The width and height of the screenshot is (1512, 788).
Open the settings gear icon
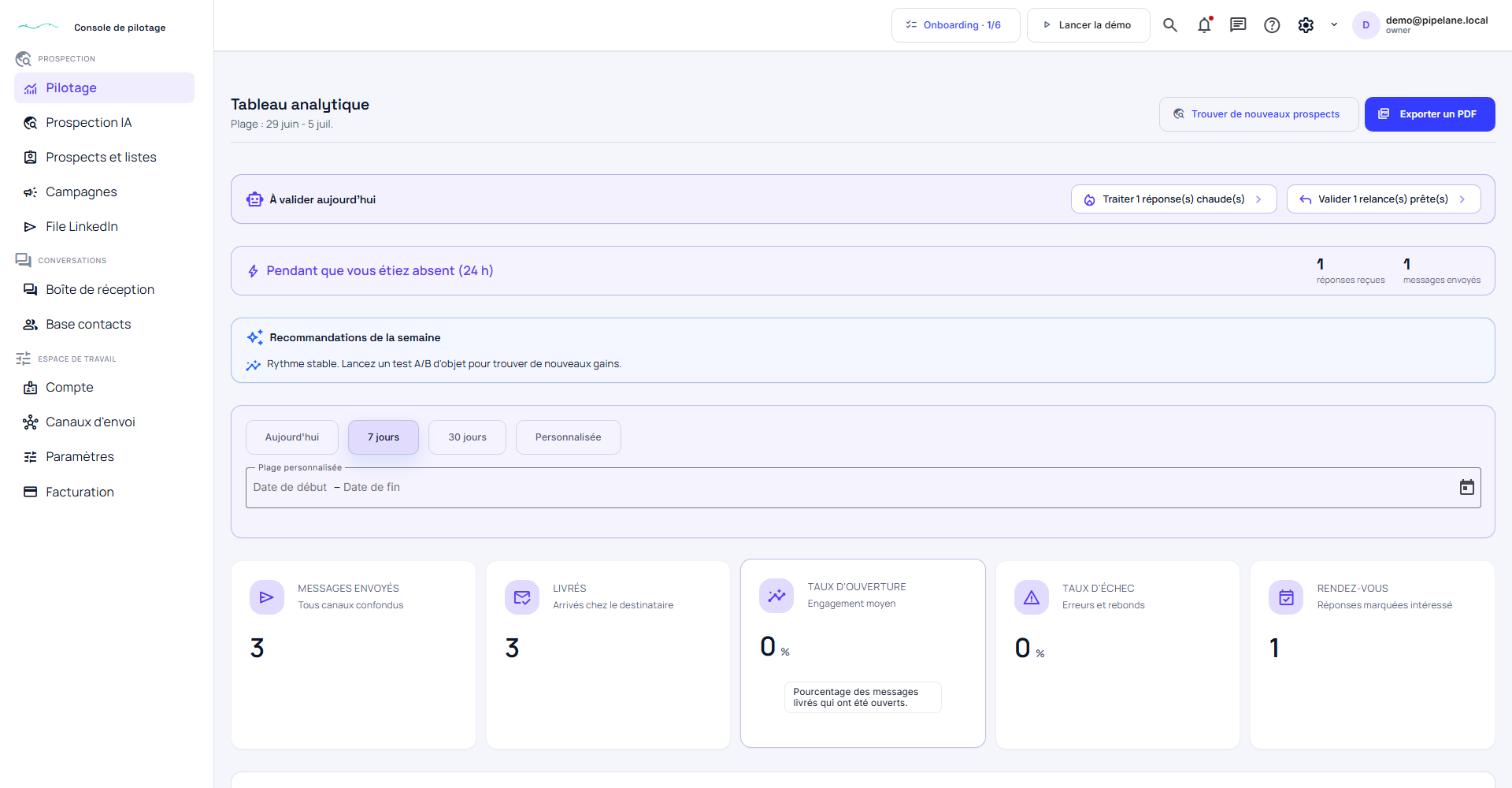tap(1306, 25)
